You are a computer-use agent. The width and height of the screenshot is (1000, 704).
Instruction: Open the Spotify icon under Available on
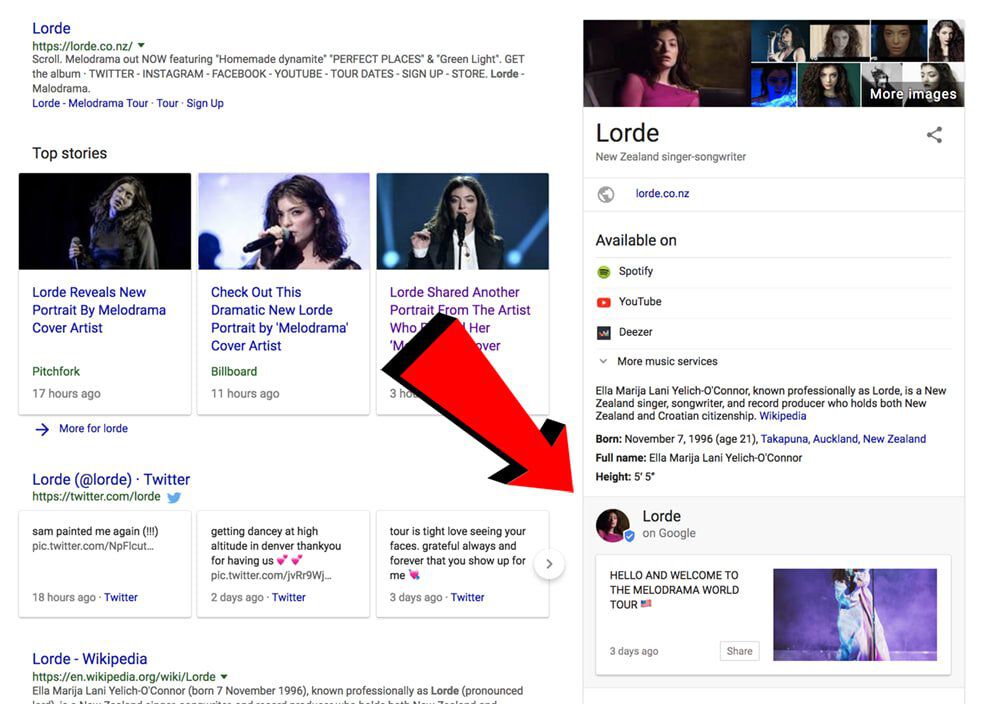(x=603, y=272)
